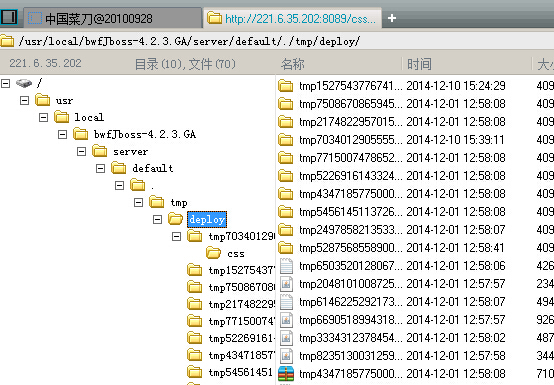This screenshot has width=554, height=385.
Task: Select file name tmp6503520128067...
Action: point(350,266)
